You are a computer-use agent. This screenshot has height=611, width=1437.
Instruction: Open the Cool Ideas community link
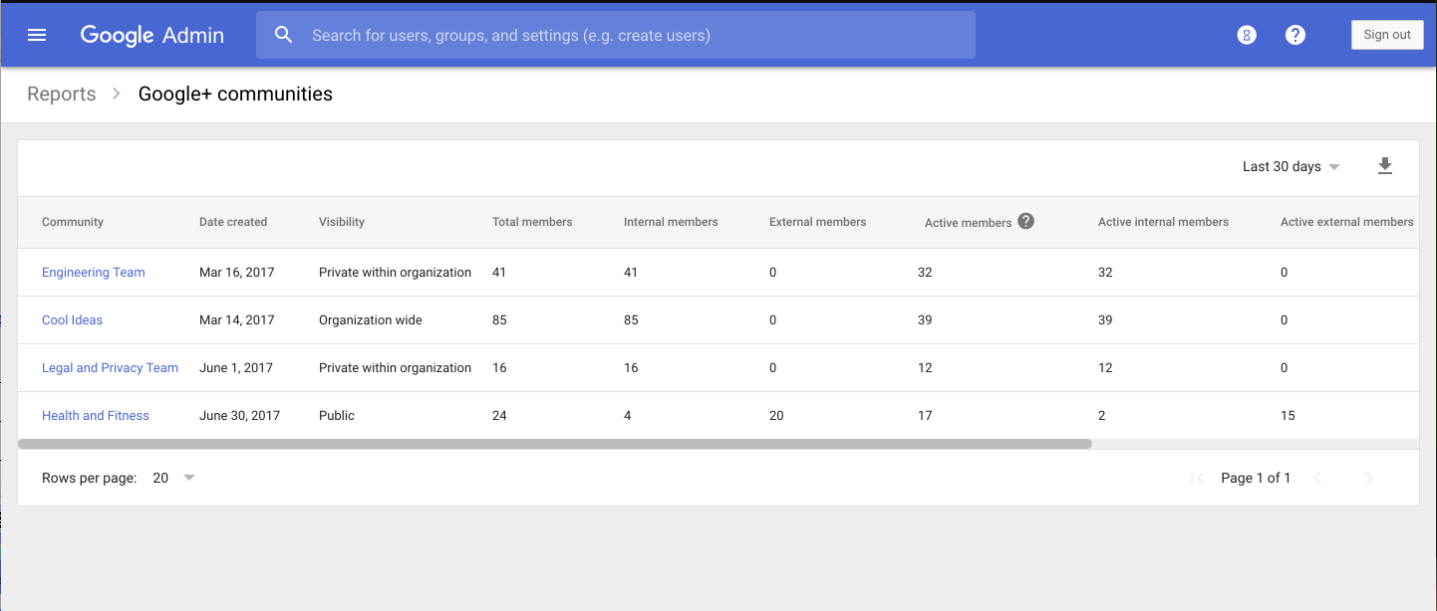pos(72,320)
